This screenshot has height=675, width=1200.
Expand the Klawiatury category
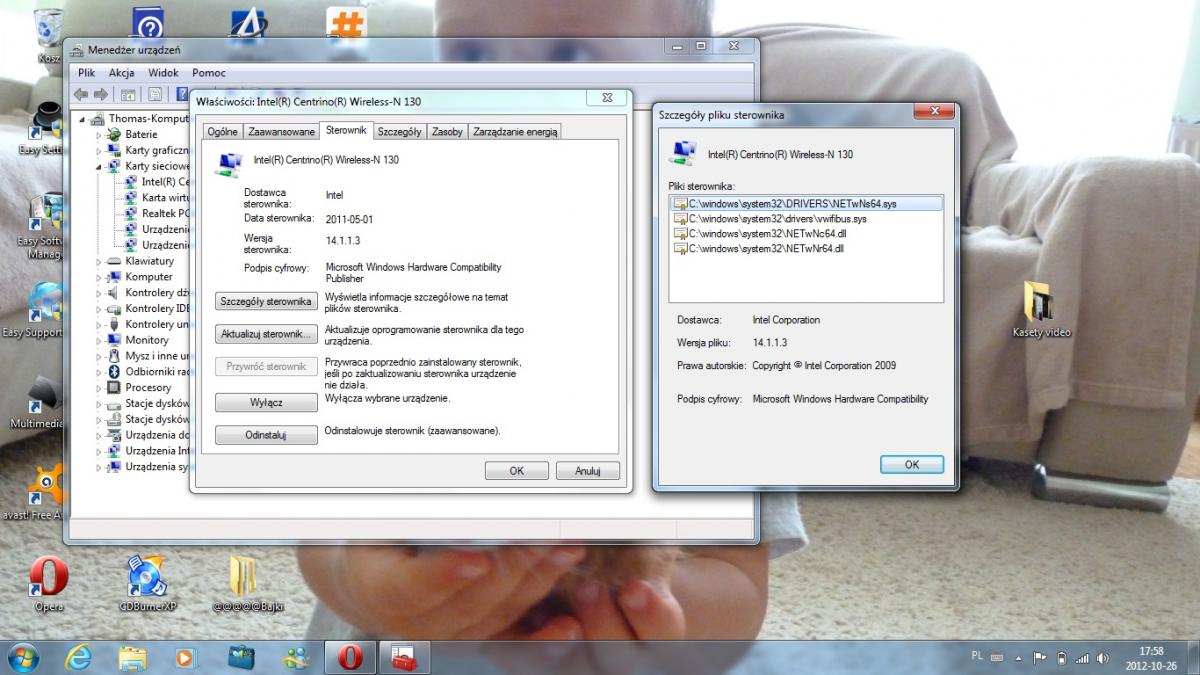point(99,261)
